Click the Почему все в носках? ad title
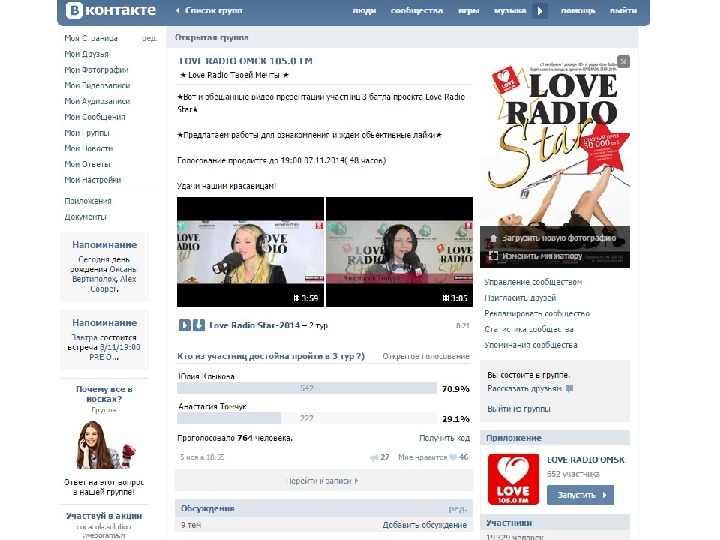 [x=104, y=394]
